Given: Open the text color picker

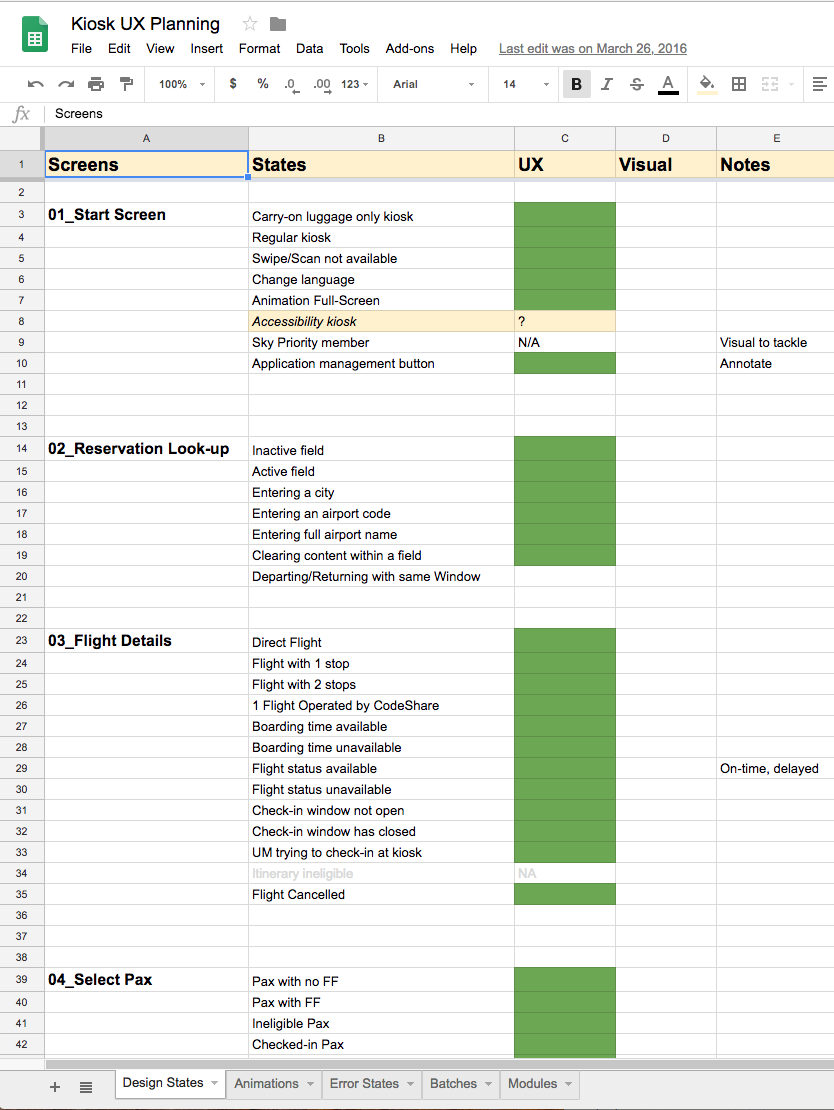Looking at the screenshot, I should click(x=668, y=84).
